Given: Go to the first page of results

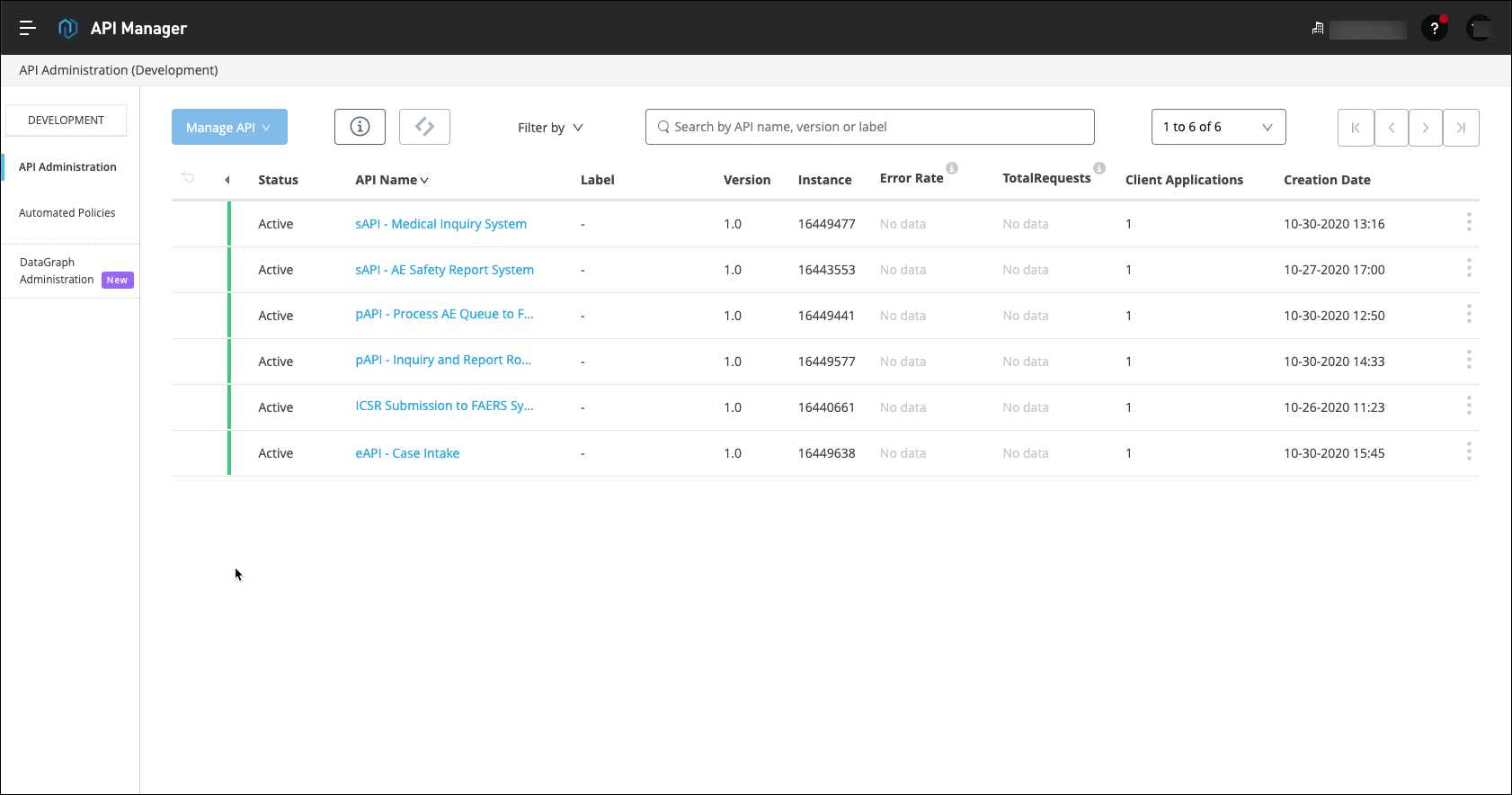Looking at the screenshot, I should pyautogui.click(x=1356, y=128).
